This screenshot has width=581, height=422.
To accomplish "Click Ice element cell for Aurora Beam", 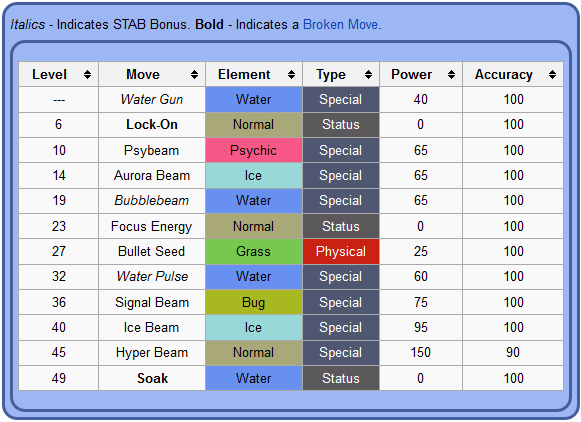I will click(254, 176).
